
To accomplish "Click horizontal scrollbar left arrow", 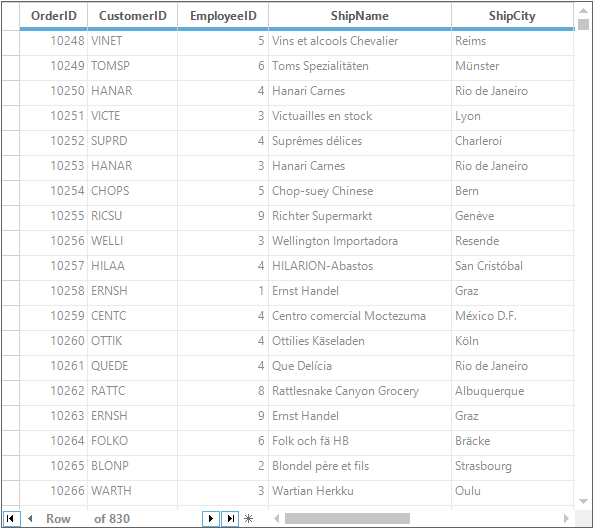I will click(277, 518).
